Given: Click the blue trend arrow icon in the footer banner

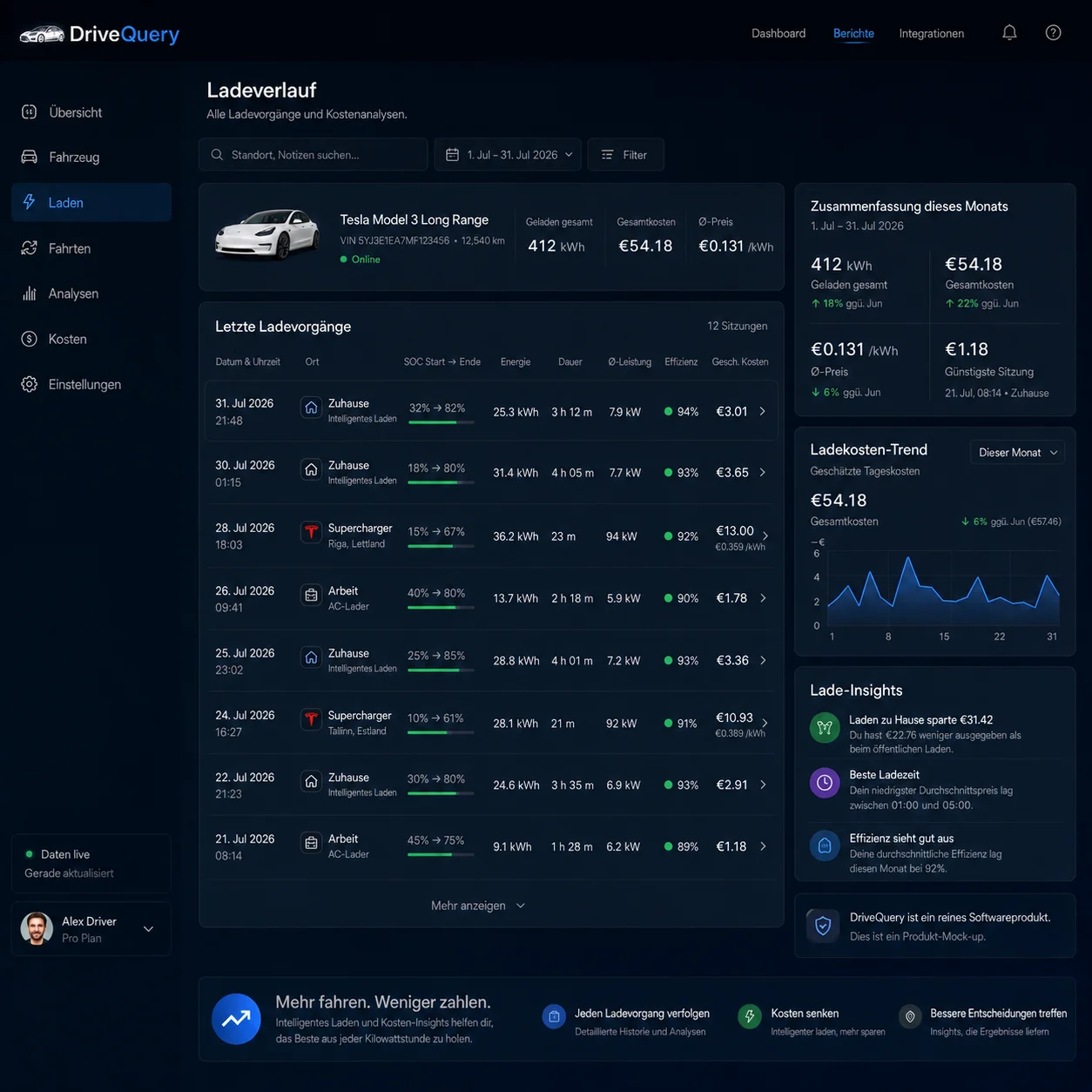Looking at the screenshot, I should pyautogui.click(x=236, y=1019).
